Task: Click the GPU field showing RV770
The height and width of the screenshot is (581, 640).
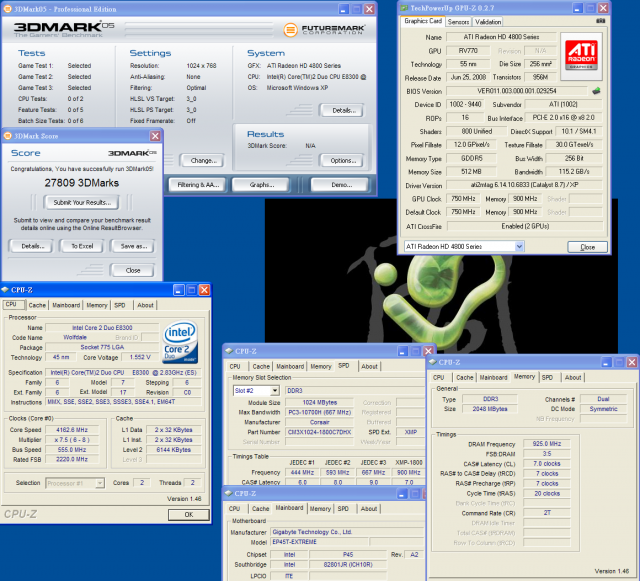Action: [468, 51]
